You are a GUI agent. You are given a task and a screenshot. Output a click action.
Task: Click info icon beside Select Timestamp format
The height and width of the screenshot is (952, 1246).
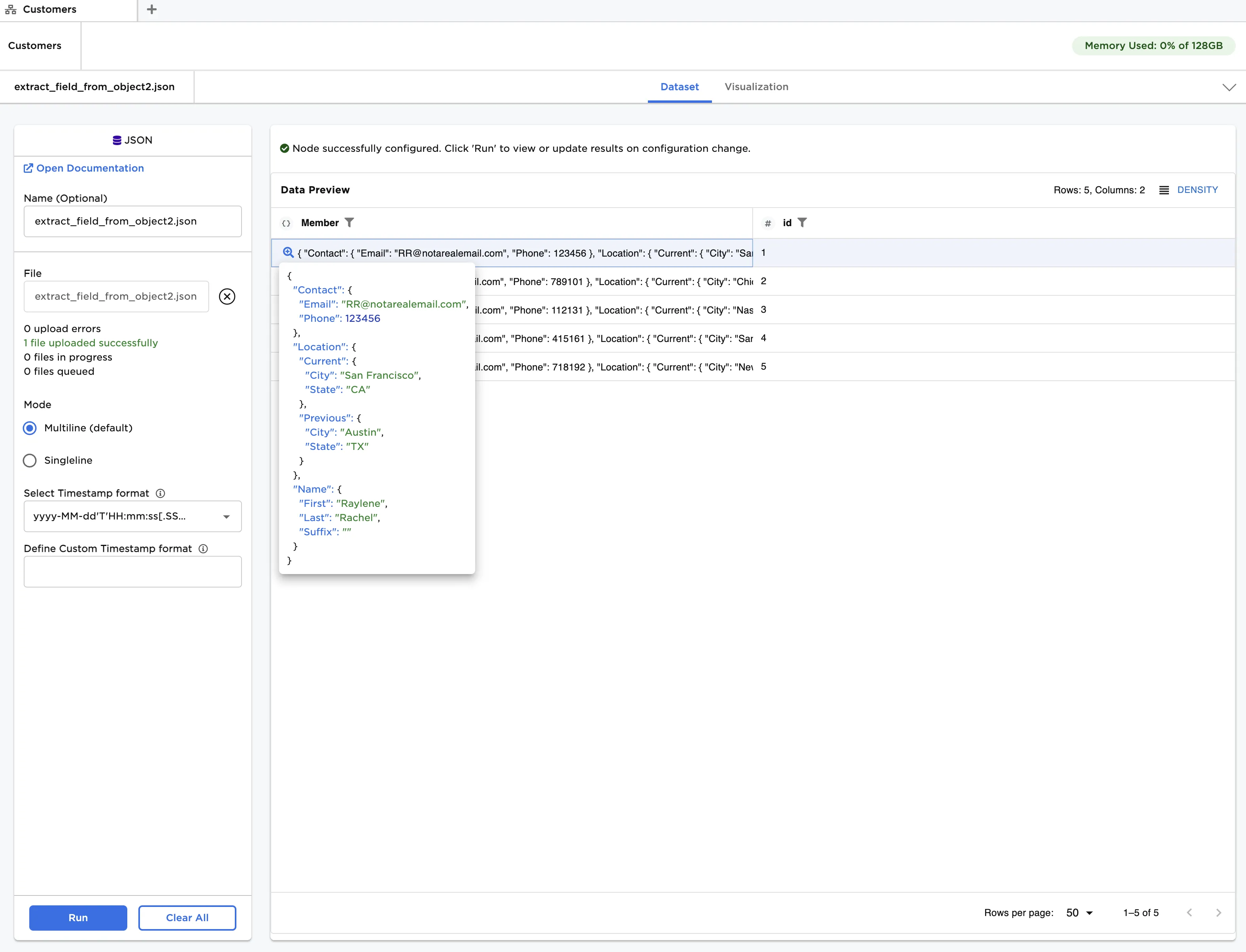click(160, 493)
